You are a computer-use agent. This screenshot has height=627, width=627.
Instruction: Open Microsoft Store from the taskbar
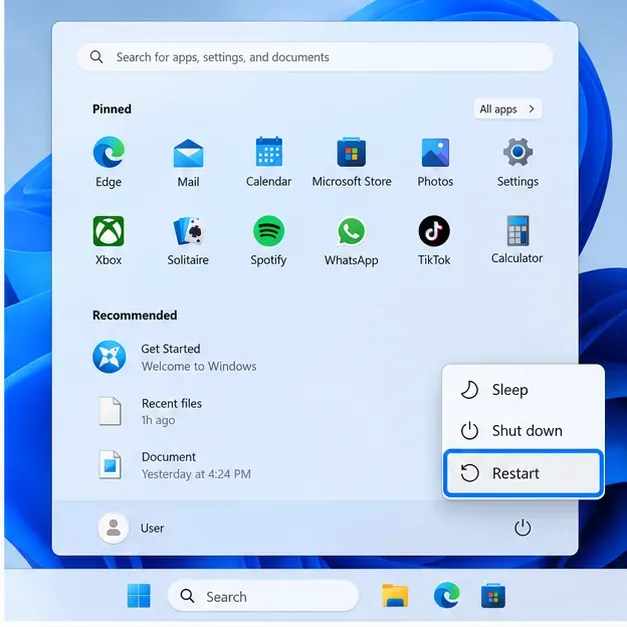point(493,596)
